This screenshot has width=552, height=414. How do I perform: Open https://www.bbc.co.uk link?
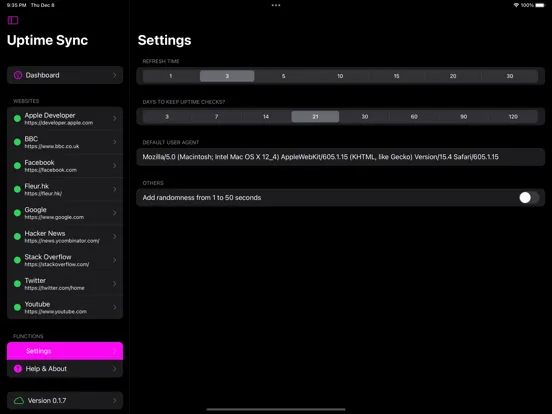52,146
